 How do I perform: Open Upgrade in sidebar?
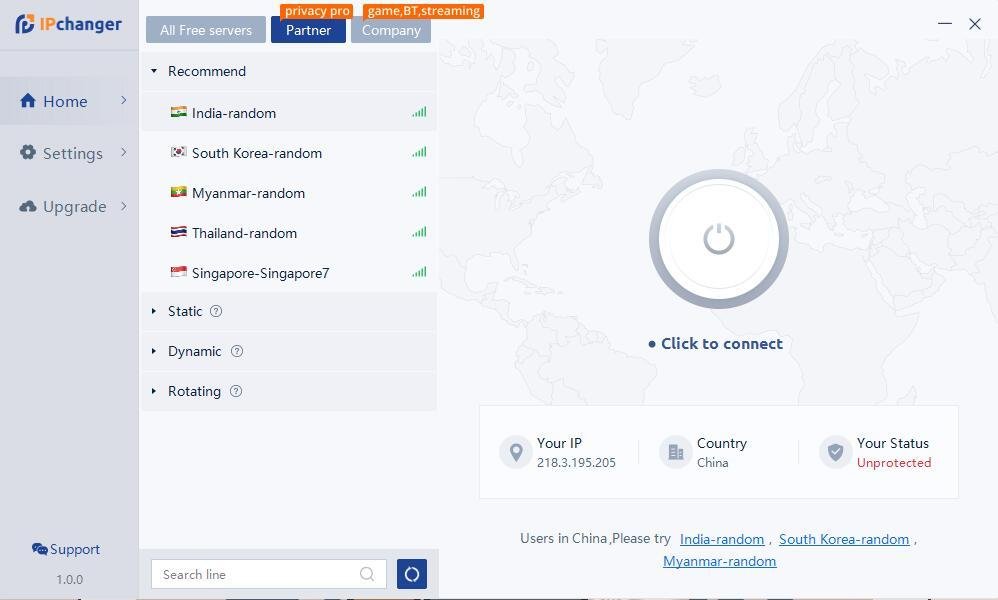[x=69, y=206]
